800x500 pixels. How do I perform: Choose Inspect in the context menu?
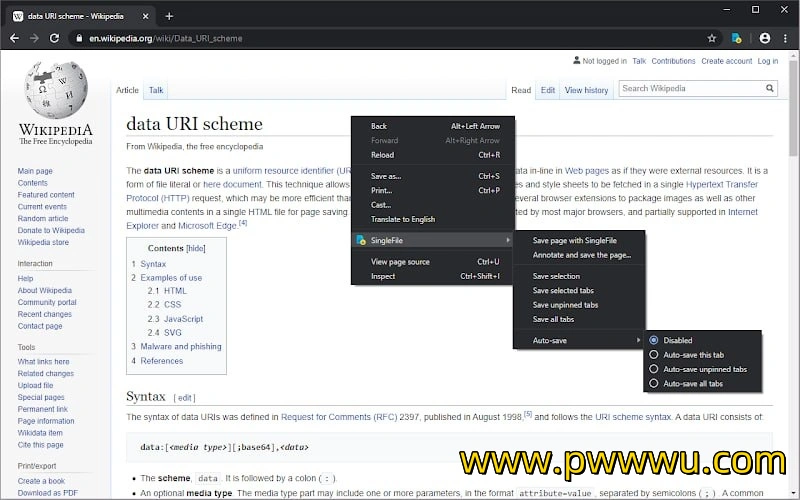(x=433, y=276)
